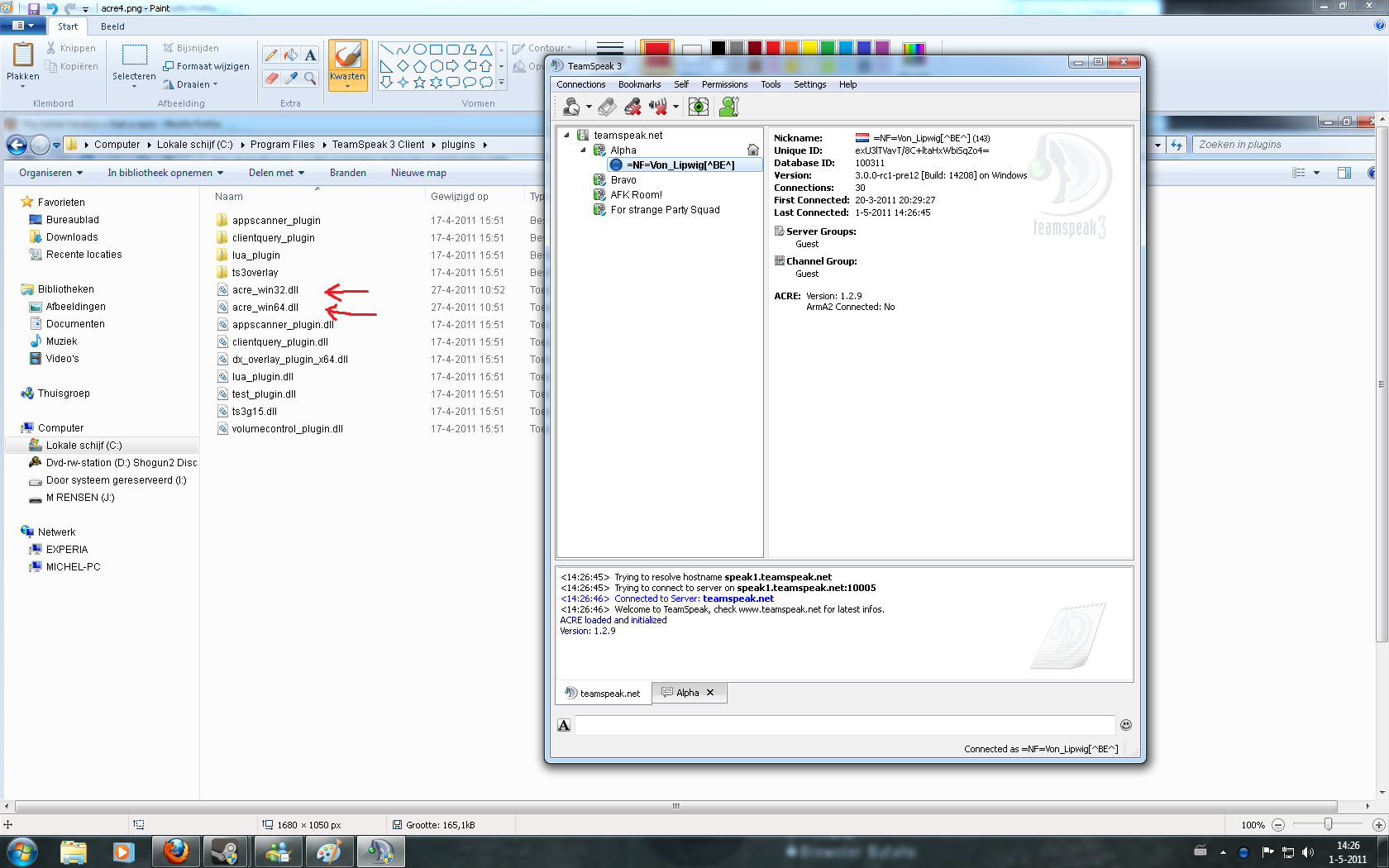
Task: Open the speaker mute dropdown arrow
Action: pyautogui.click(x=675, y=107)
